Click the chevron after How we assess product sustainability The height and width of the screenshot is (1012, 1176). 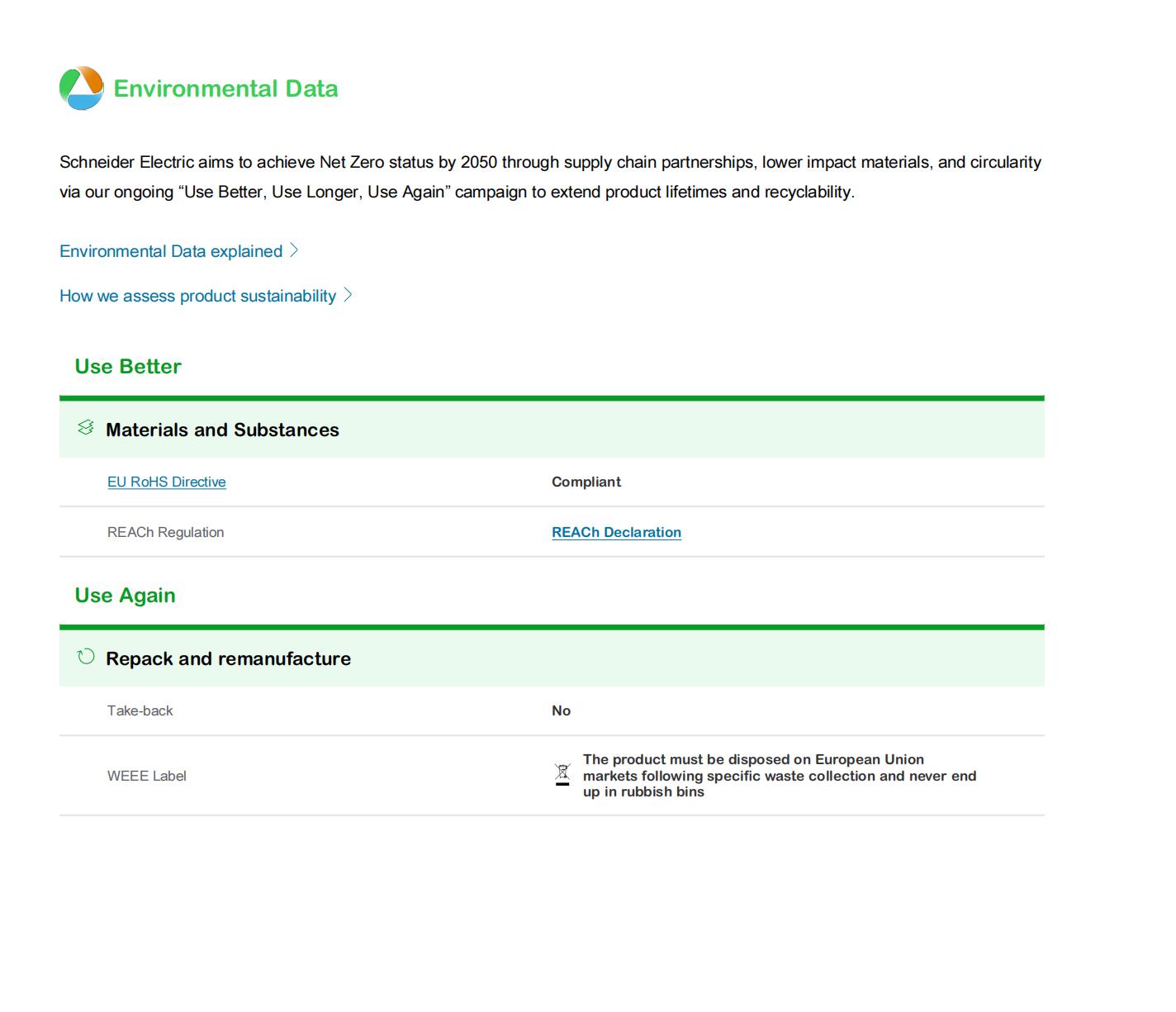pyautogui.click(x=348, y=295)
